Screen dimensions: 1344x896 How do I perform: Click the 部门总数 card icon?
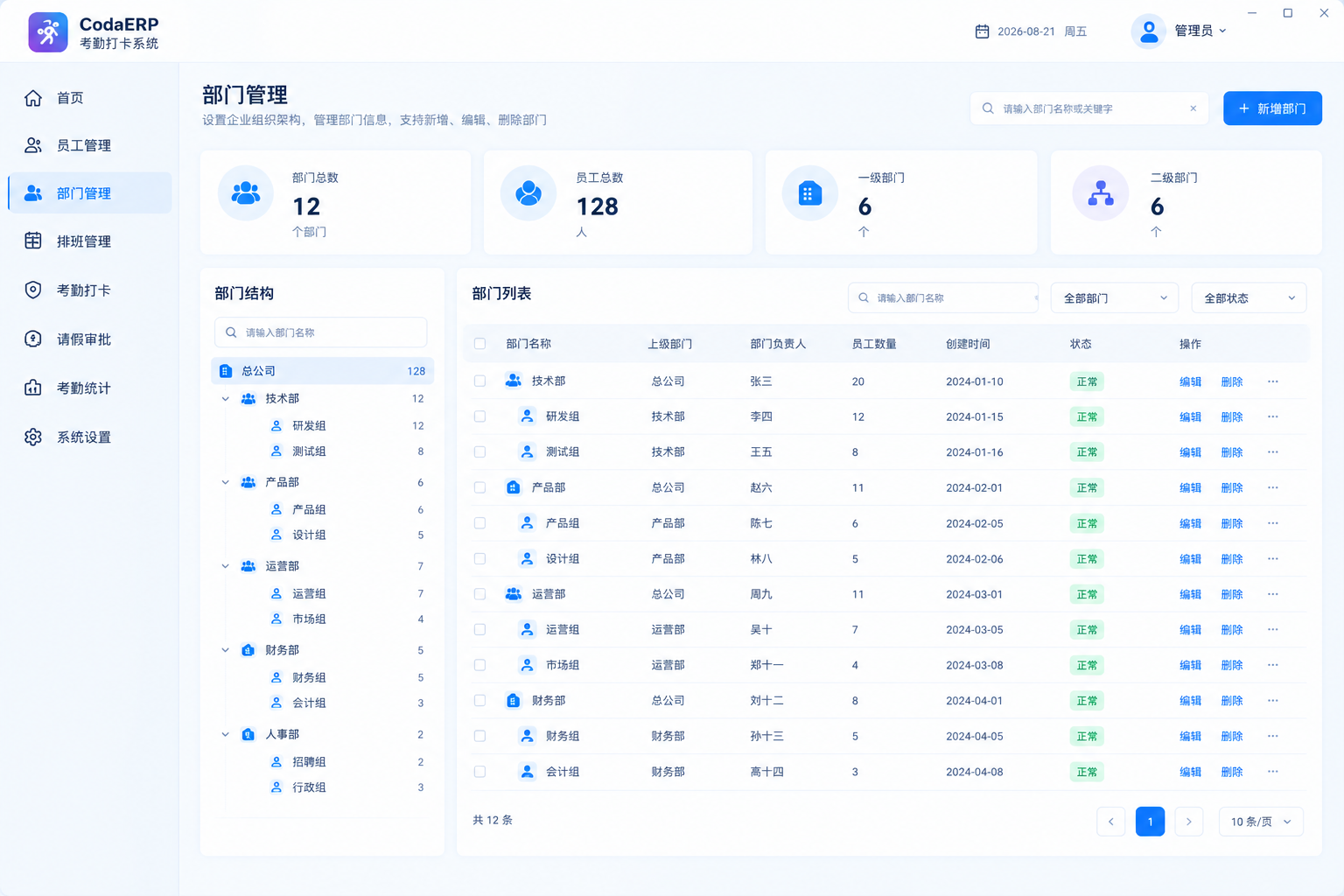[x=246, y=193]
